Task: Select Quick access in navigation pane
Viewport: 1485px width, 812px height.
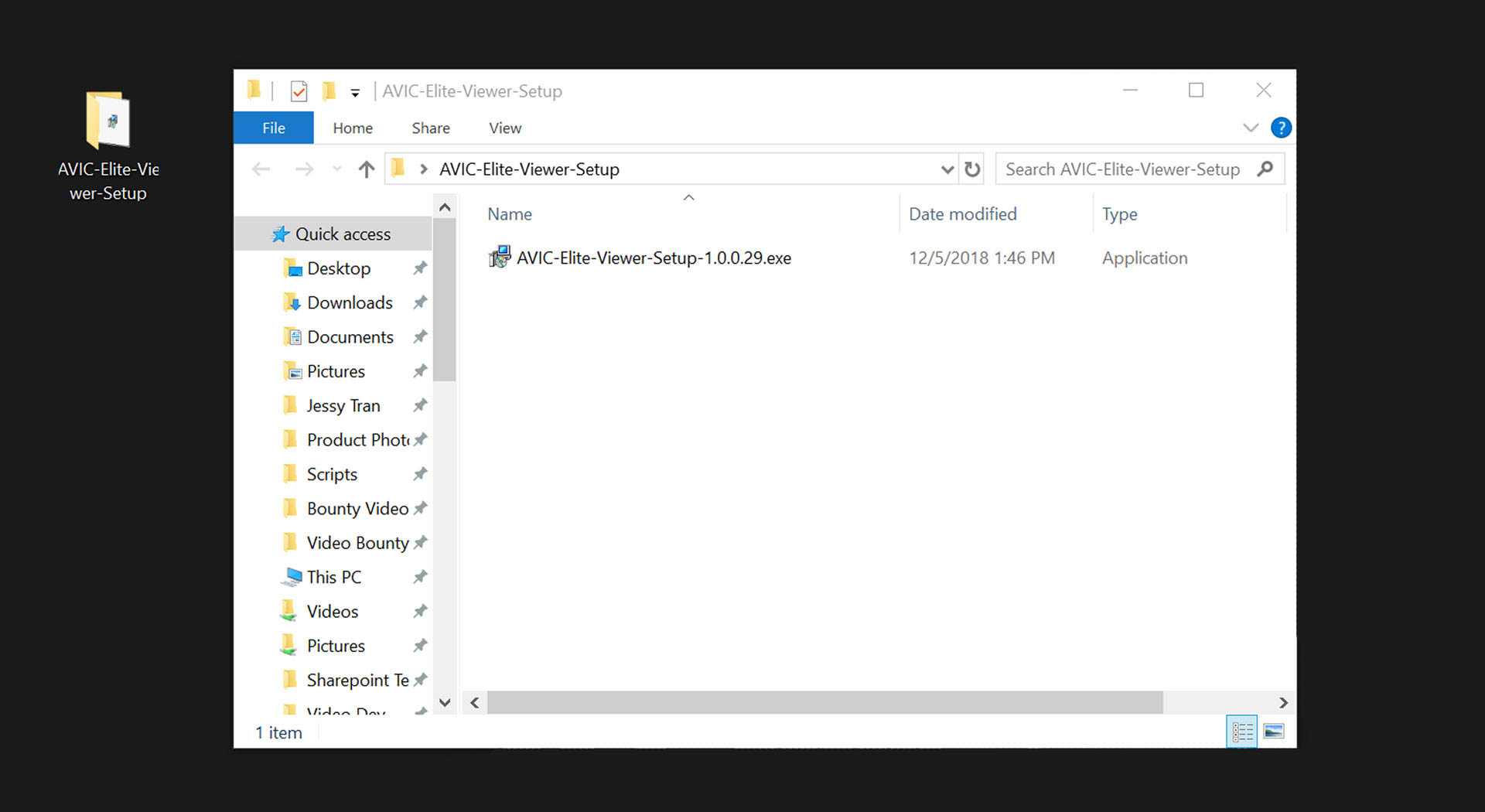Action: tap(343, 234)
